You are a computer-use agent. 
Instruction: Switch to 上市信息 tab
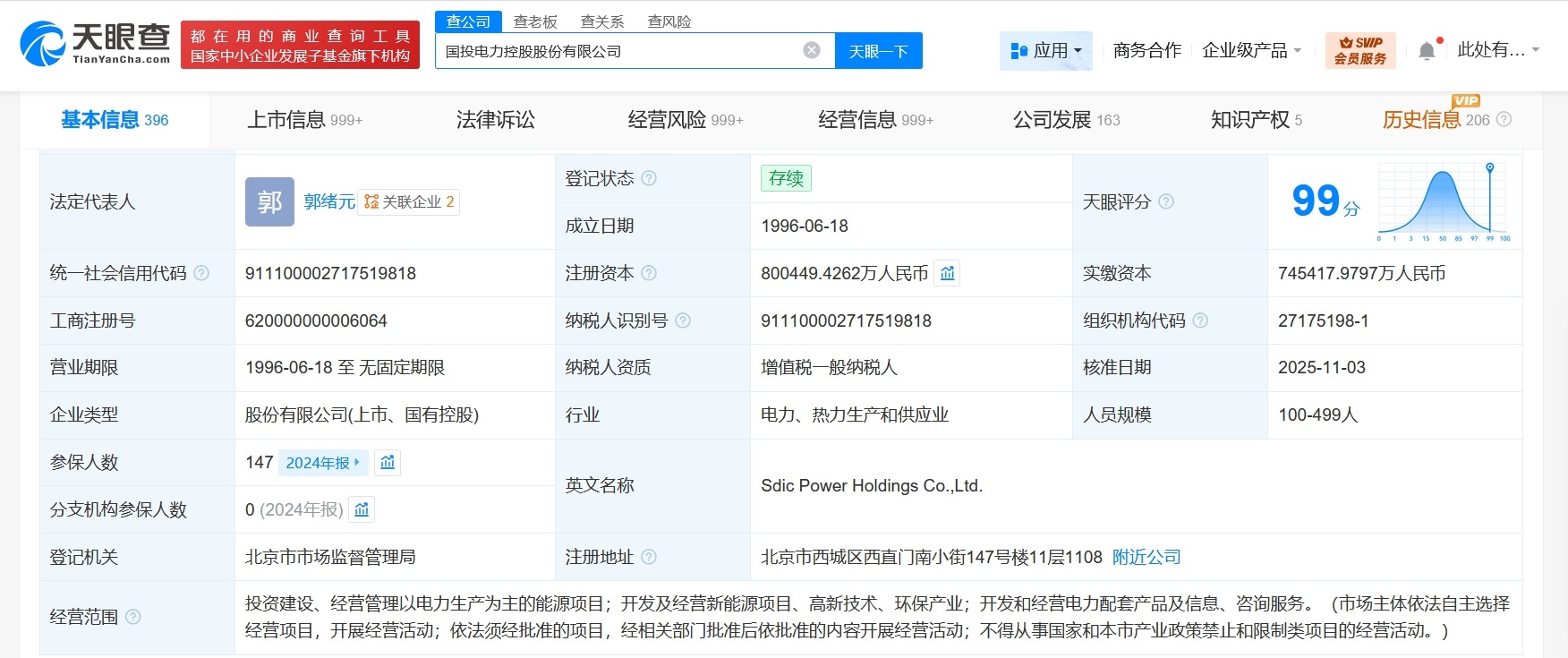(305, 119)
